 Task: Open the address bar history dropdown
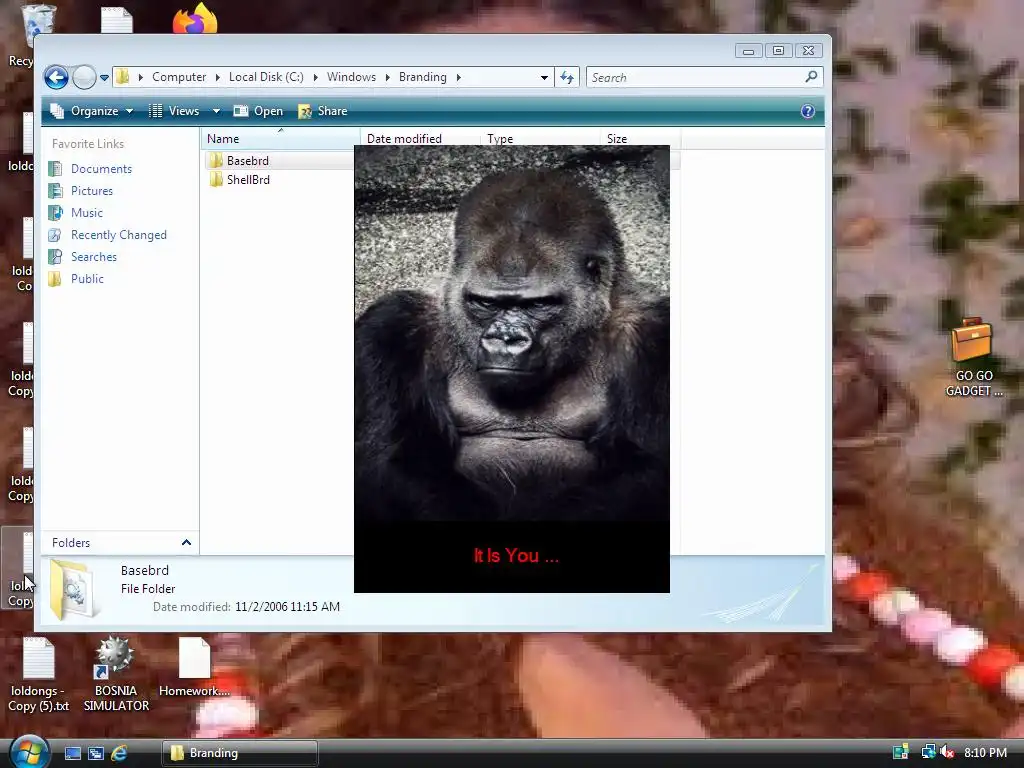pos(544,78)
